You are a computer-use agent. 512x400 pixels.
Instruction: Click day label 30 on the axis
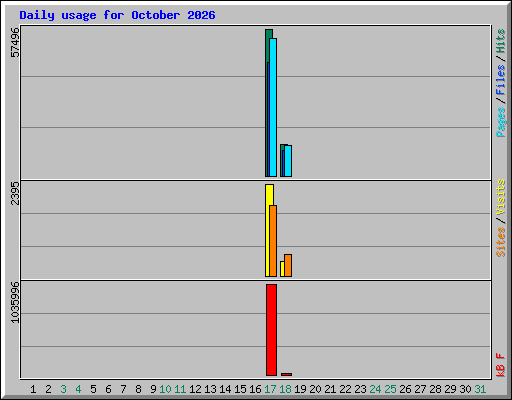(x=465, y=389)
